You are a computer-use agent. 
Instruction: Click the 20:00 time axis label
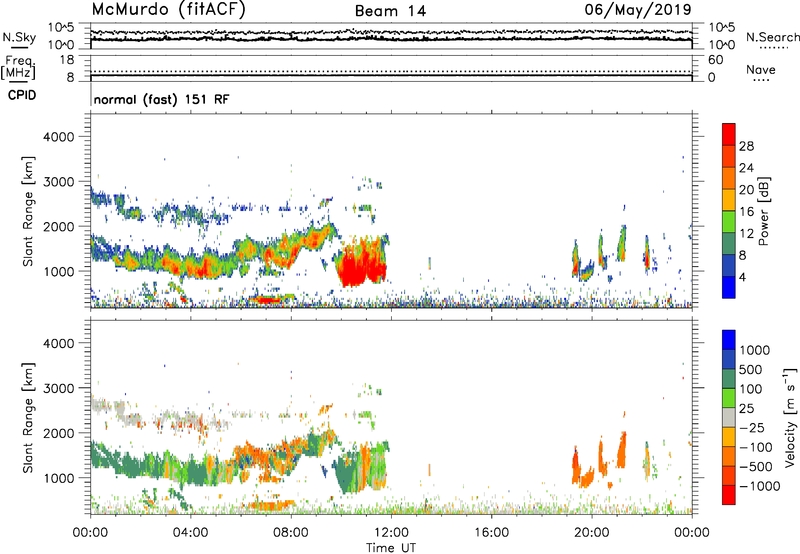click(x=591, y=533)
